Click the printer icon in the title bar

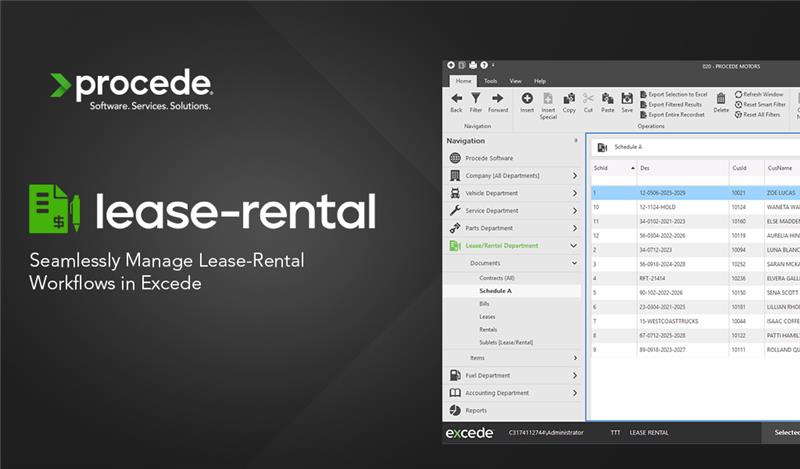coord(473,65)
